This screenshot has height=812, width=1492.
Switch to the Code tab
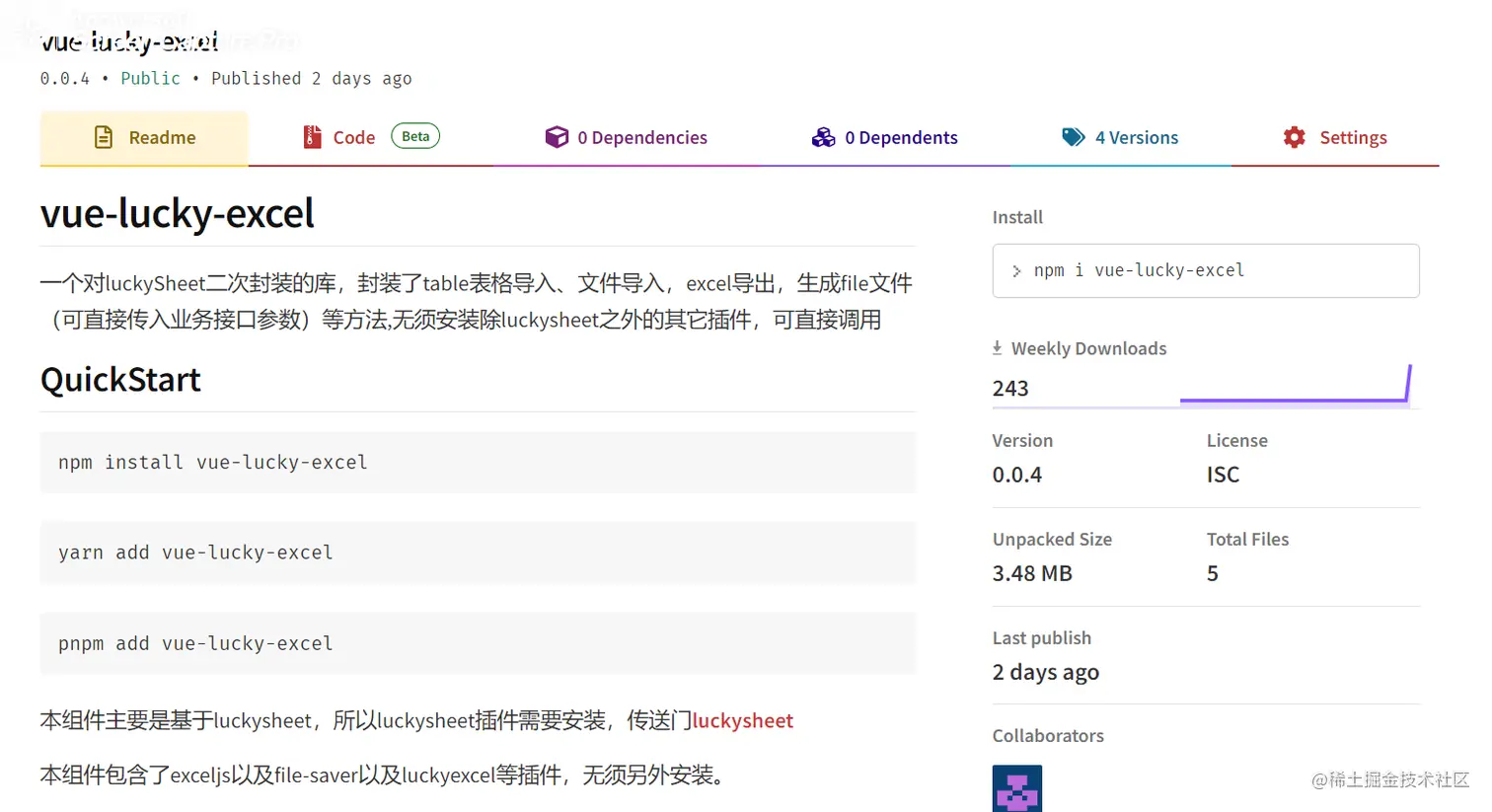click(354, 137)
